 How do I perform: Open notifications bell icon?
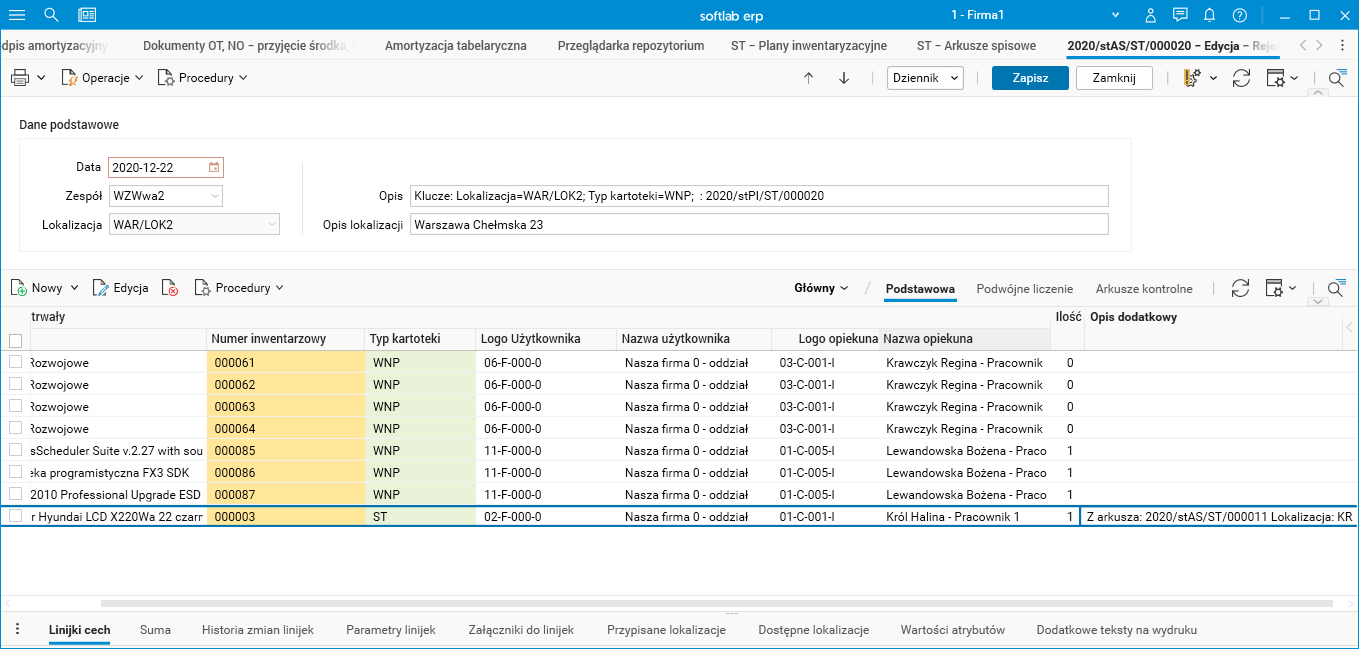1210,15
